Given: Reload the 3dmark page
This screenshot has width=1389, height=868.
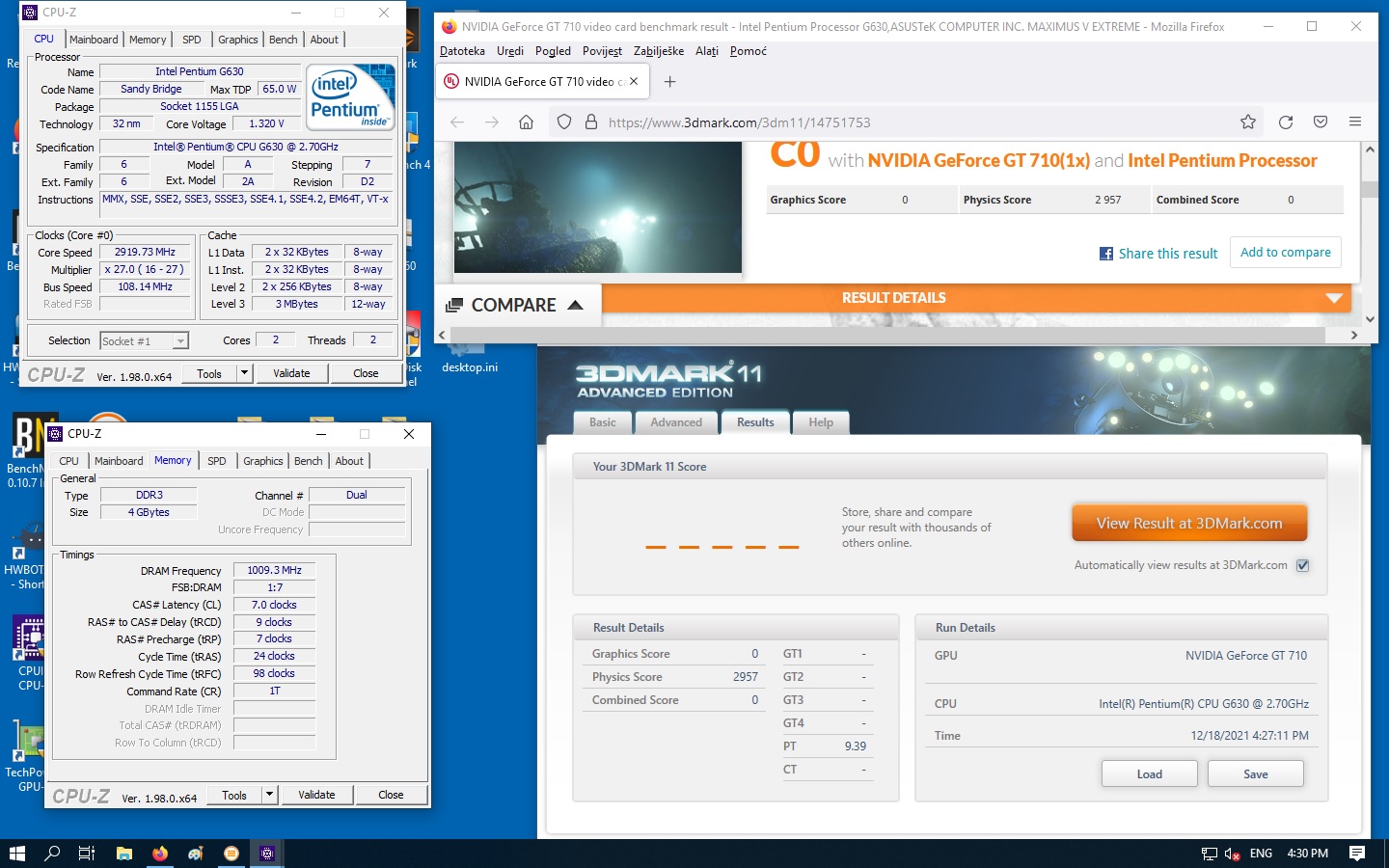Looking at the screenshot, I should coord(1286,122).
